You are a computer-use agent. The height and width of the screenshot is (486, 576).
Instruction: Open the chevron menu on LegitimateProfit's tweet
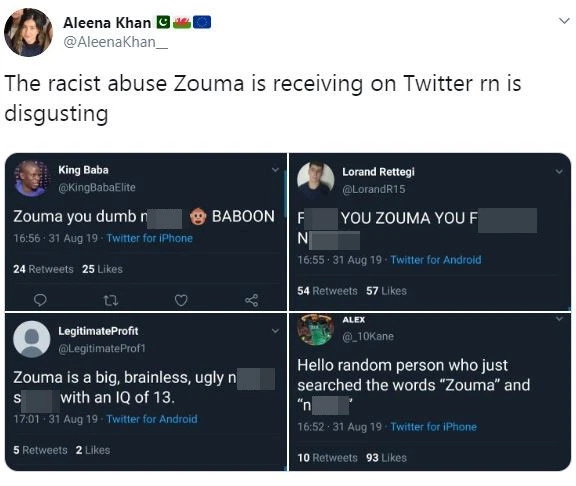click(x=275, y=331)
